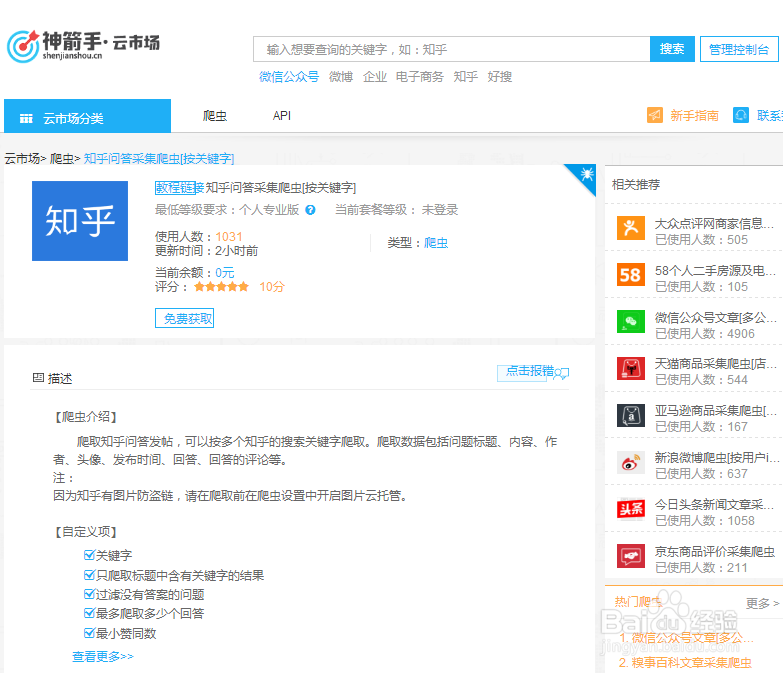The image size is (783, 673).
Task: Open the dark Amazon icon
Action: pyautogui.click(x=631, y=415)
